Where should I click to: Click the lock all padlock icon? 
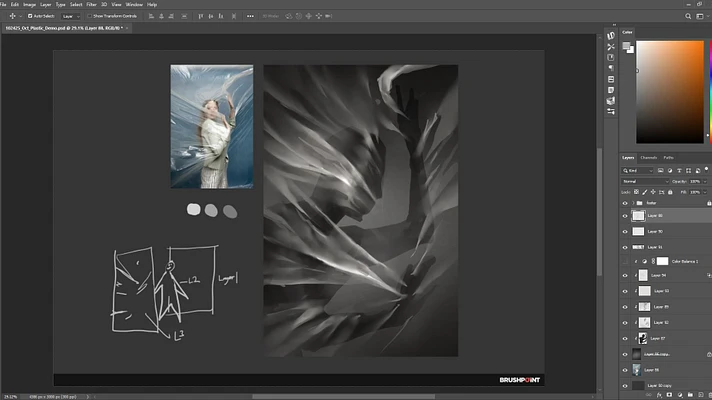pyautogui.click(x=670, y=192)
